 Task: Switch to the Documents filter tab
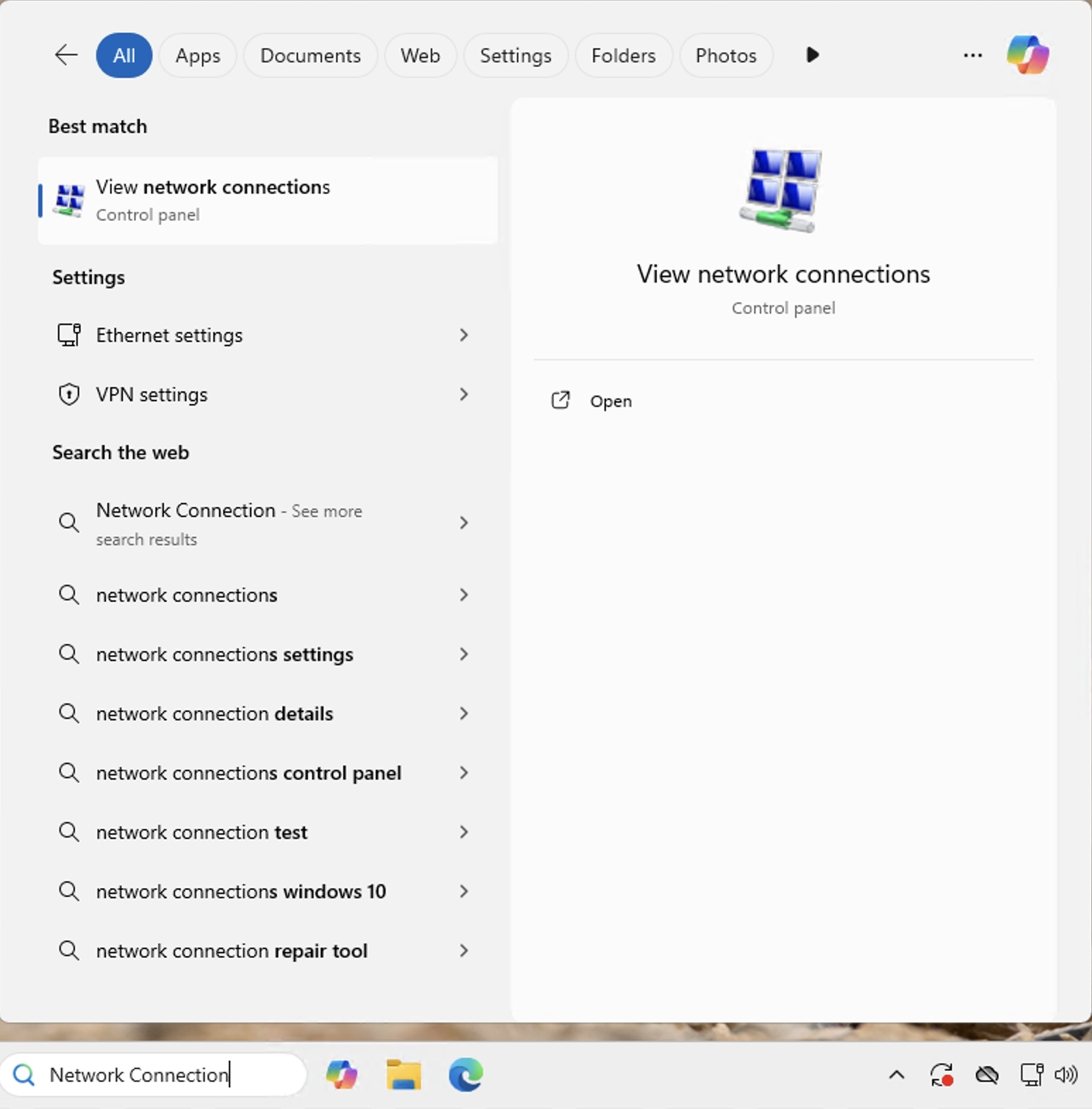(x=310, y=55)
